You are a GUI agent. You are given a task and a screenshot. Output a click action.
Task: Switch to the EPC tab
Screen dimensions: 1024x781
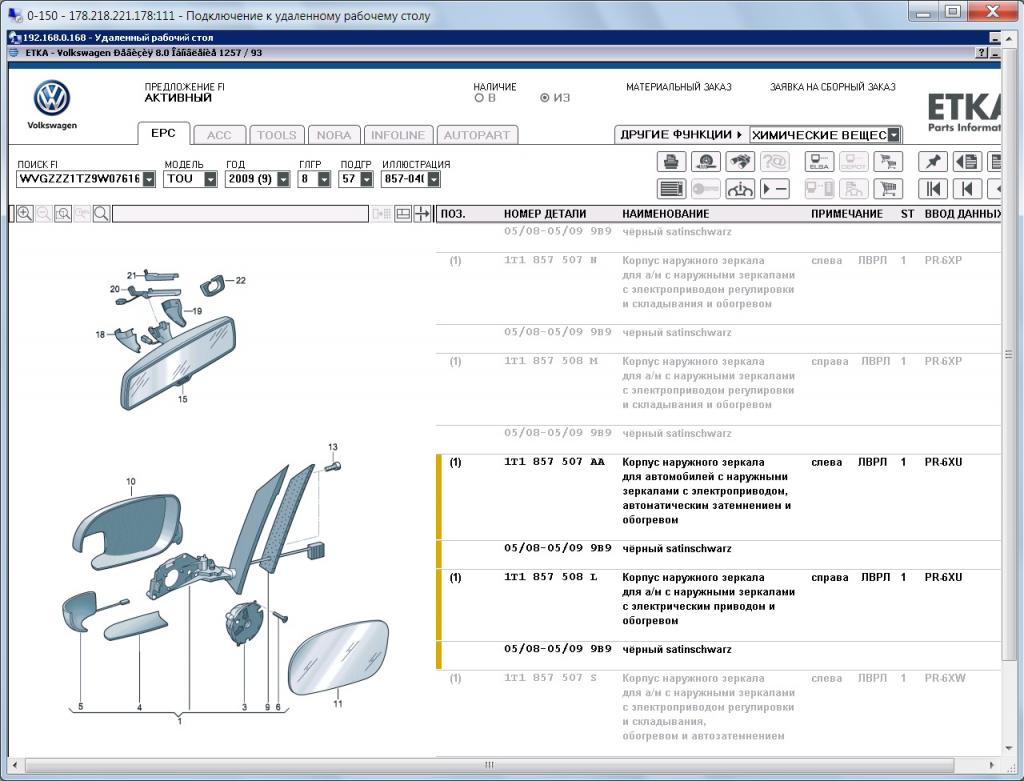(x=163, y=133)
